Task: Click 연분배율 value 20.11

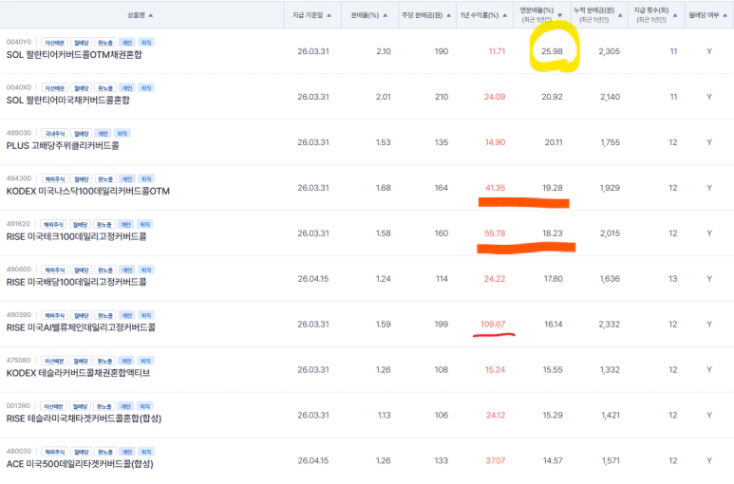Action: [x=553, y=142]
